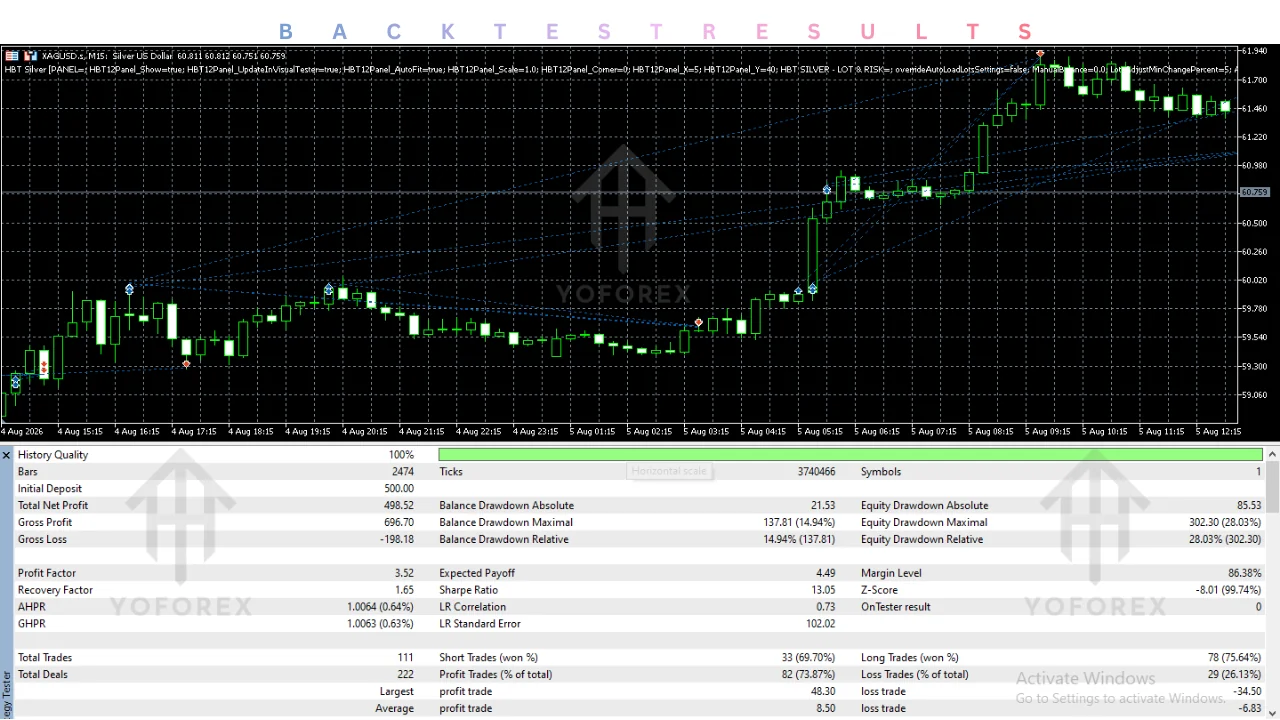Select the Gross Profit value 696.70
The image size is (1280, 720).
pos(398,523)
